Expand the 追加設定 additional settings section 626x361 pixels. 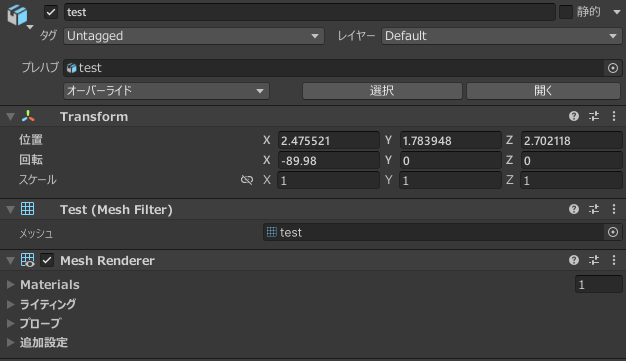tap(10, 342)
